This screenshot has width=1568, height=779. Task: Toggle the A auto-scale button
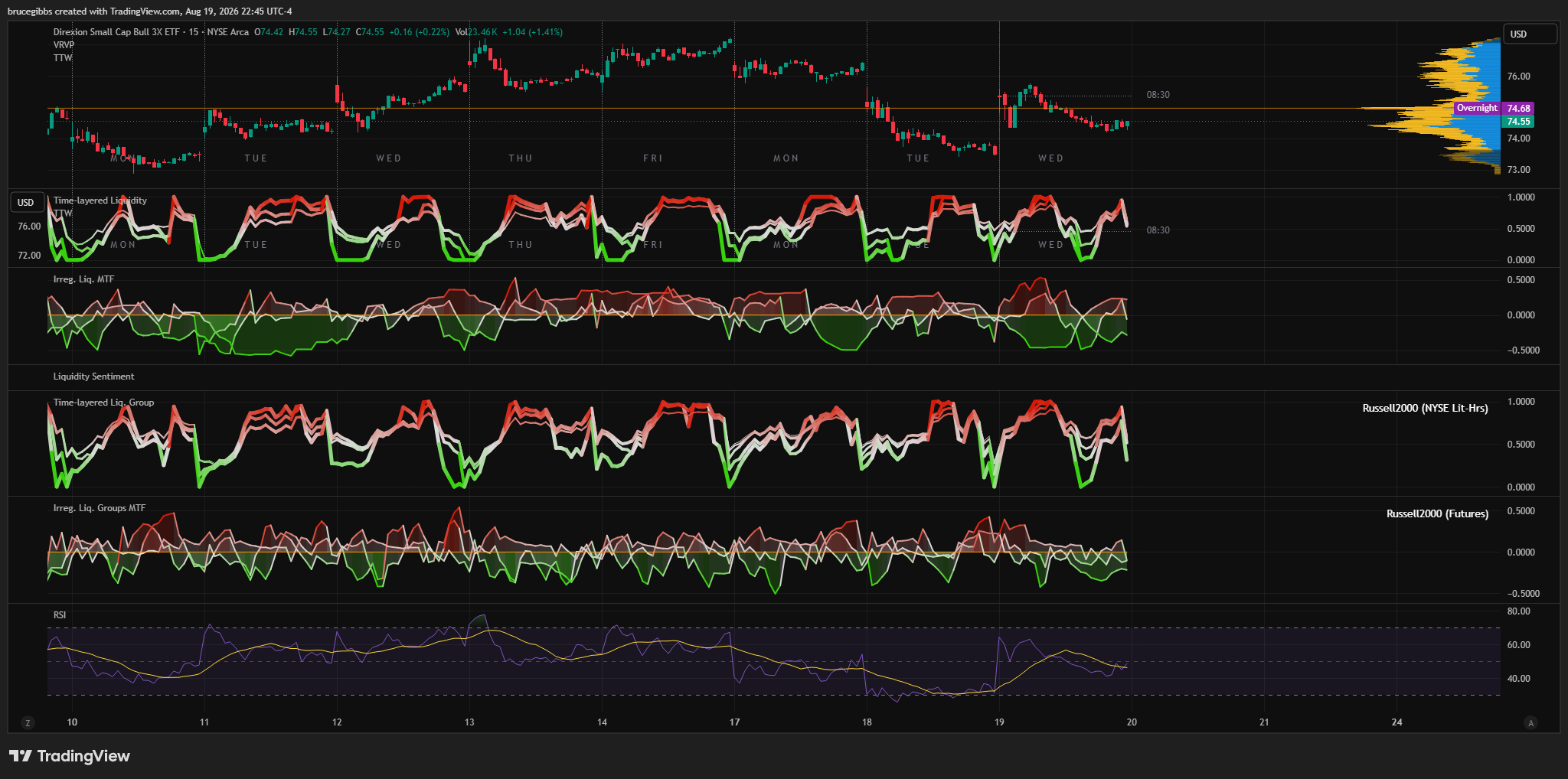click(1530, 723)
